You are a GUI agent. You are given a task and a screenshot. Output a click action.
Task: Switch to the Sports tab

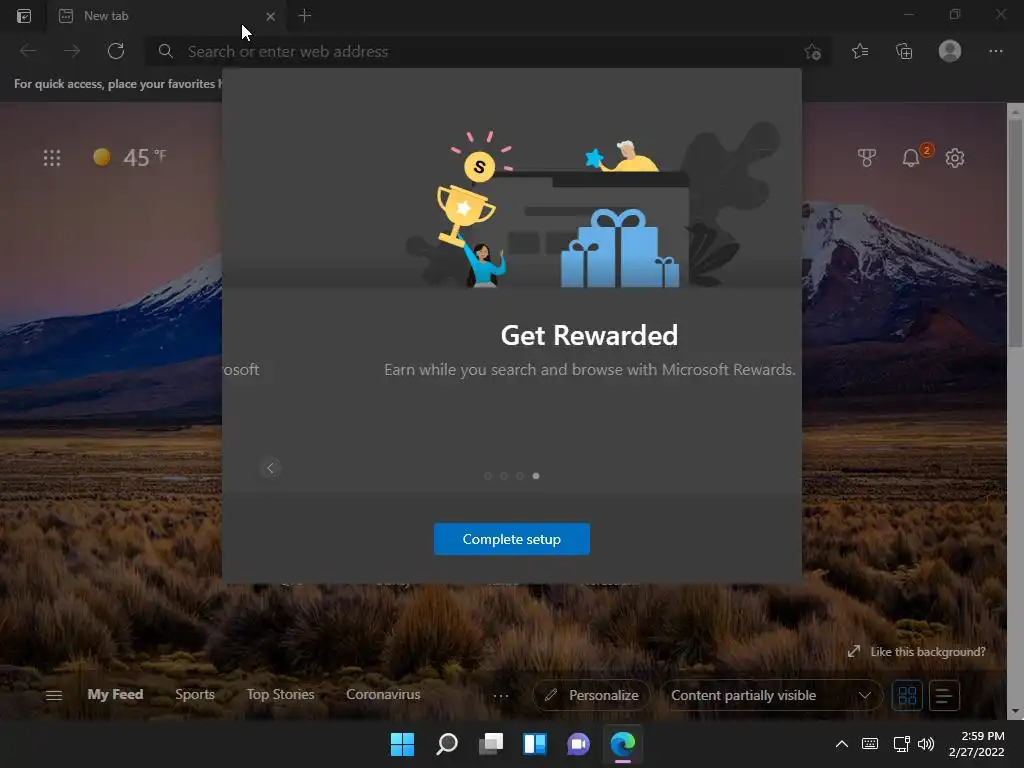(195, 694)
